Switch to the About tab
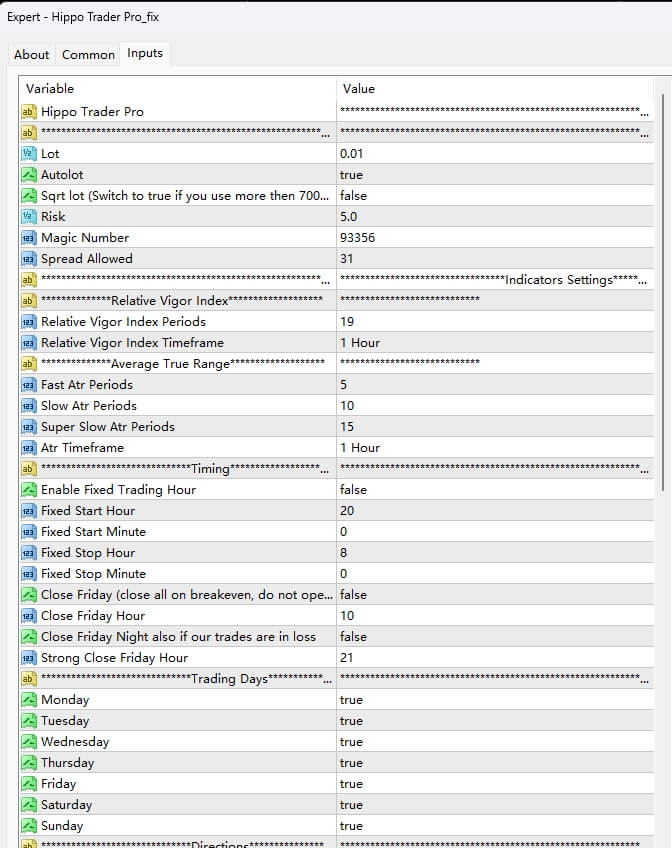672x848 pixels. [31, 54]
